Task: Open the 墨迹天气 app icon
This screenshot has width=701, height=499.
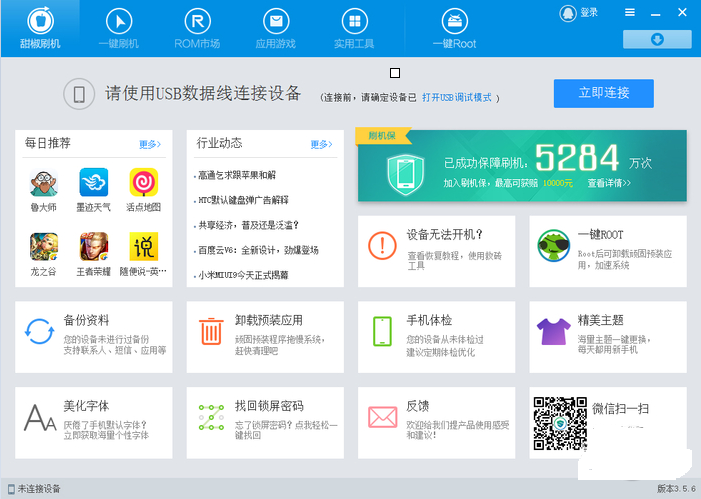Action: [x=93, y=182]
